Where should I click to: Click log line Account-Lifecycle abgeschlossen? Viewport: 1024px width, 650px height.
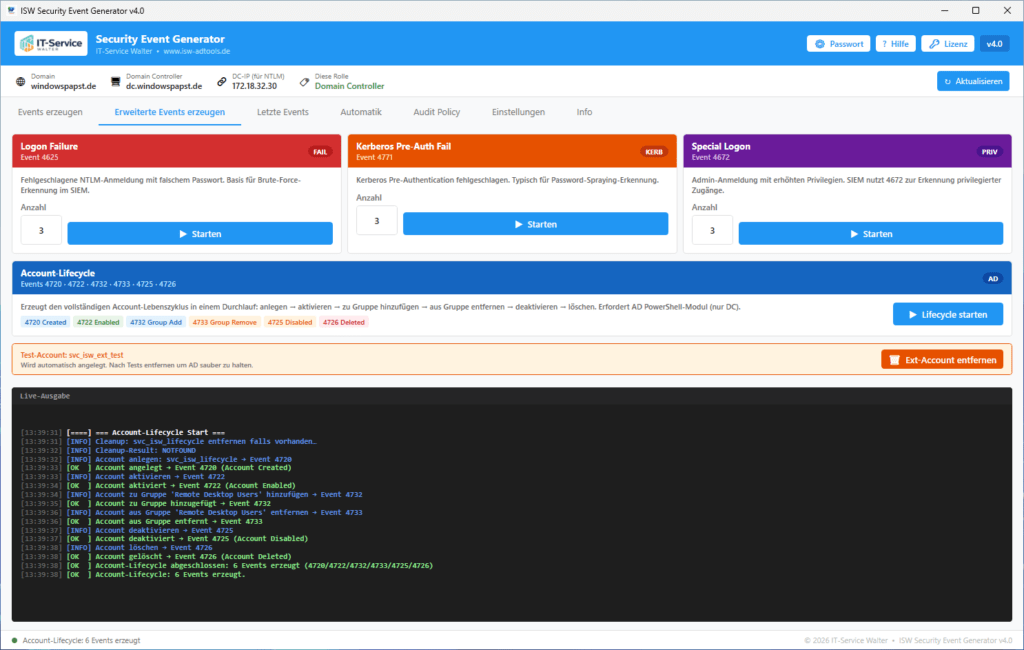tap(227, 566)
